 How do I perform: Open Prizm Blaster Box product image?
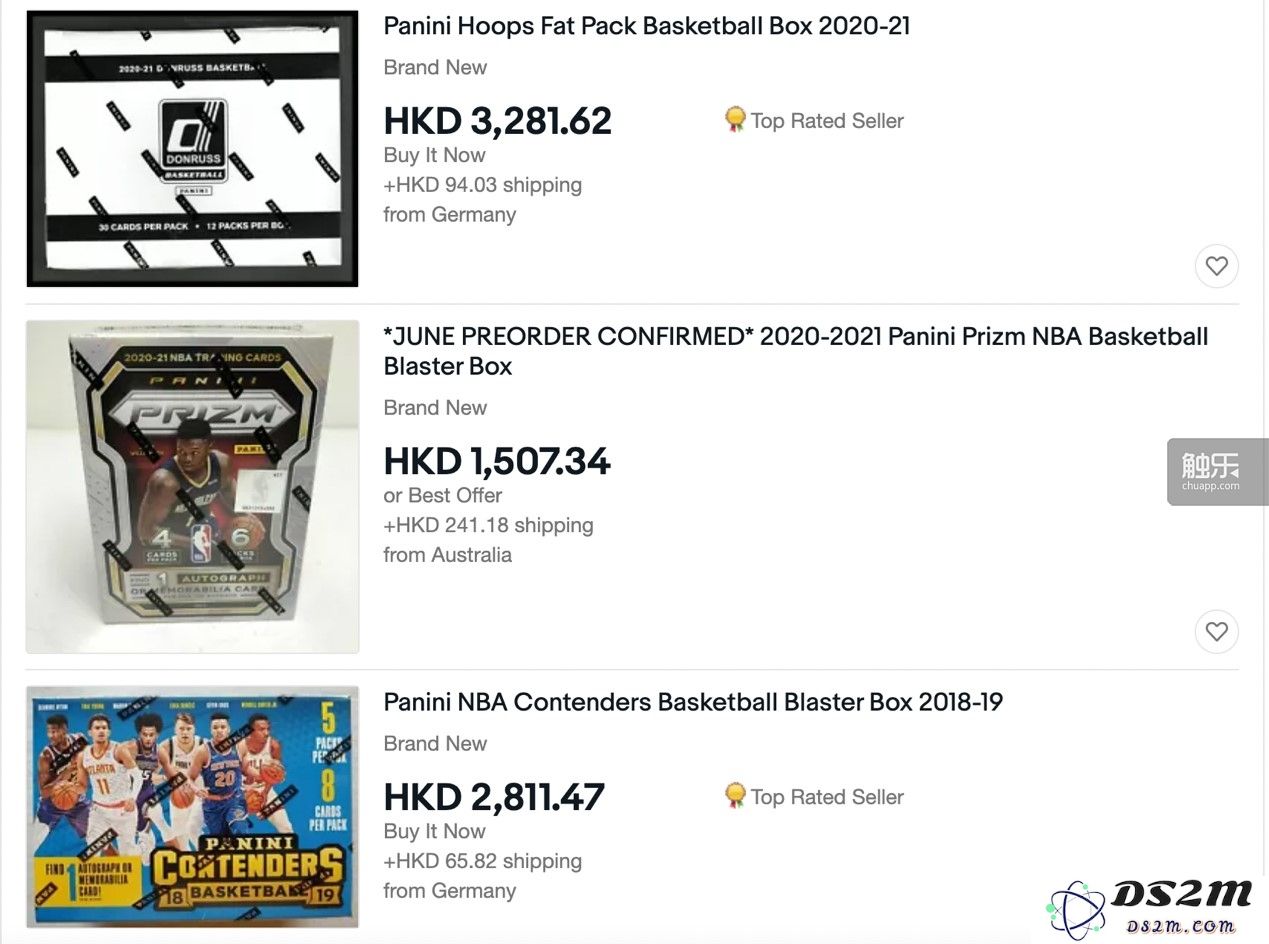coord(192,487)
